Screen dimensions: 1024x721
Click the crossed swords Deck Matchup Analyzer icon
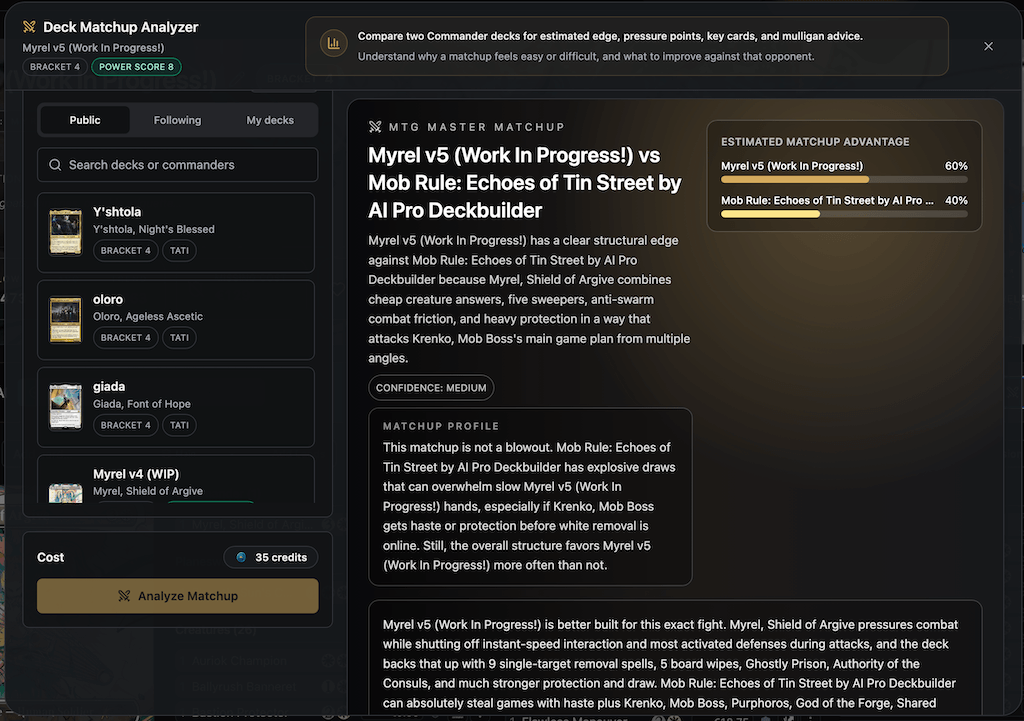(29, 27)
